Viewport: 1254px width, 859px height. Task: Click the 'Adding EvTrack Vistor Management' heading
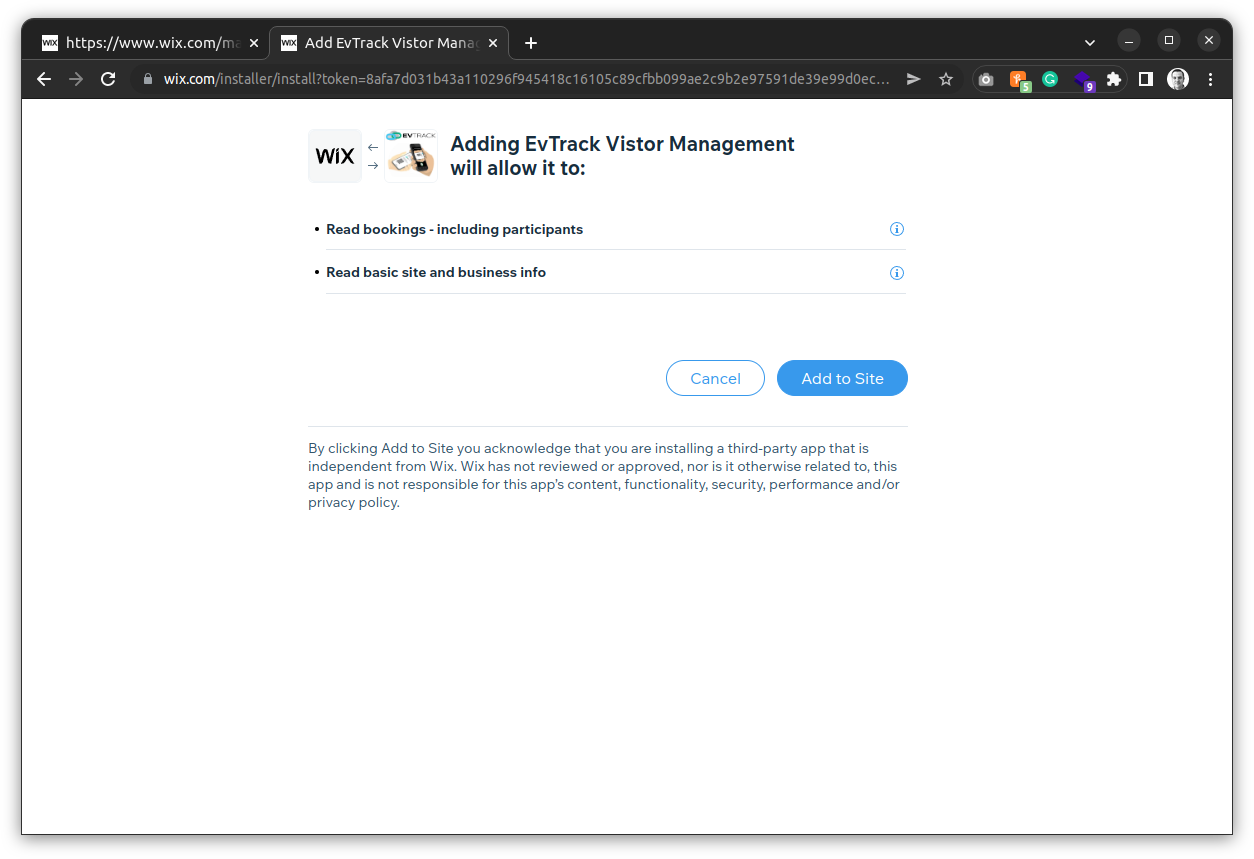pos(622,155)
